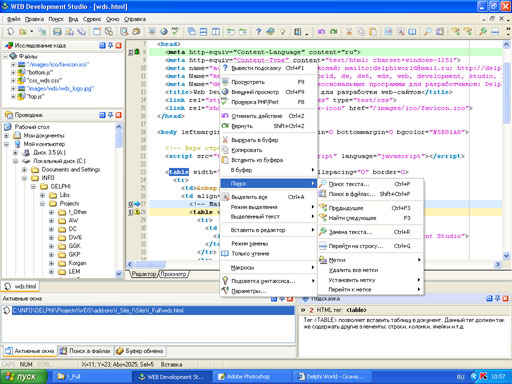Collapse the Мой компьютер tree node

[6, 144]
